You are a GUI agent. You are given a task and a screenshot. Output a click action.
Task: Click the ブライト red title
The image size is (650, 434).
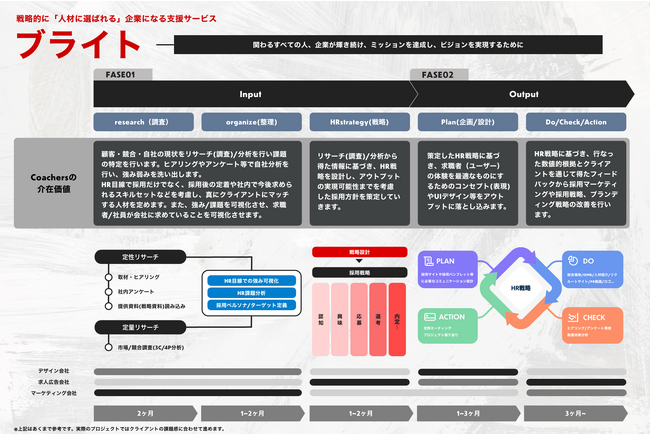(78, 44)
